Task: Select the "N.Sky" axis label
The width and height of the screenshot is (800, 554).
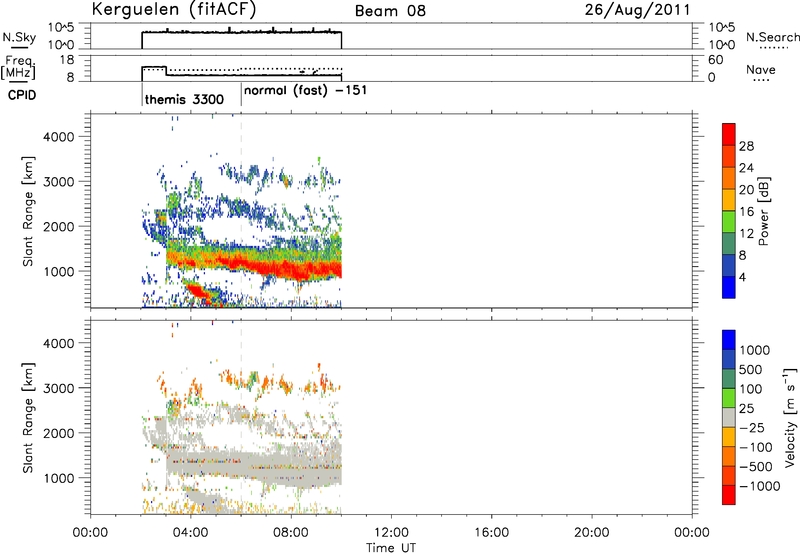Action: tap(19, 37)
